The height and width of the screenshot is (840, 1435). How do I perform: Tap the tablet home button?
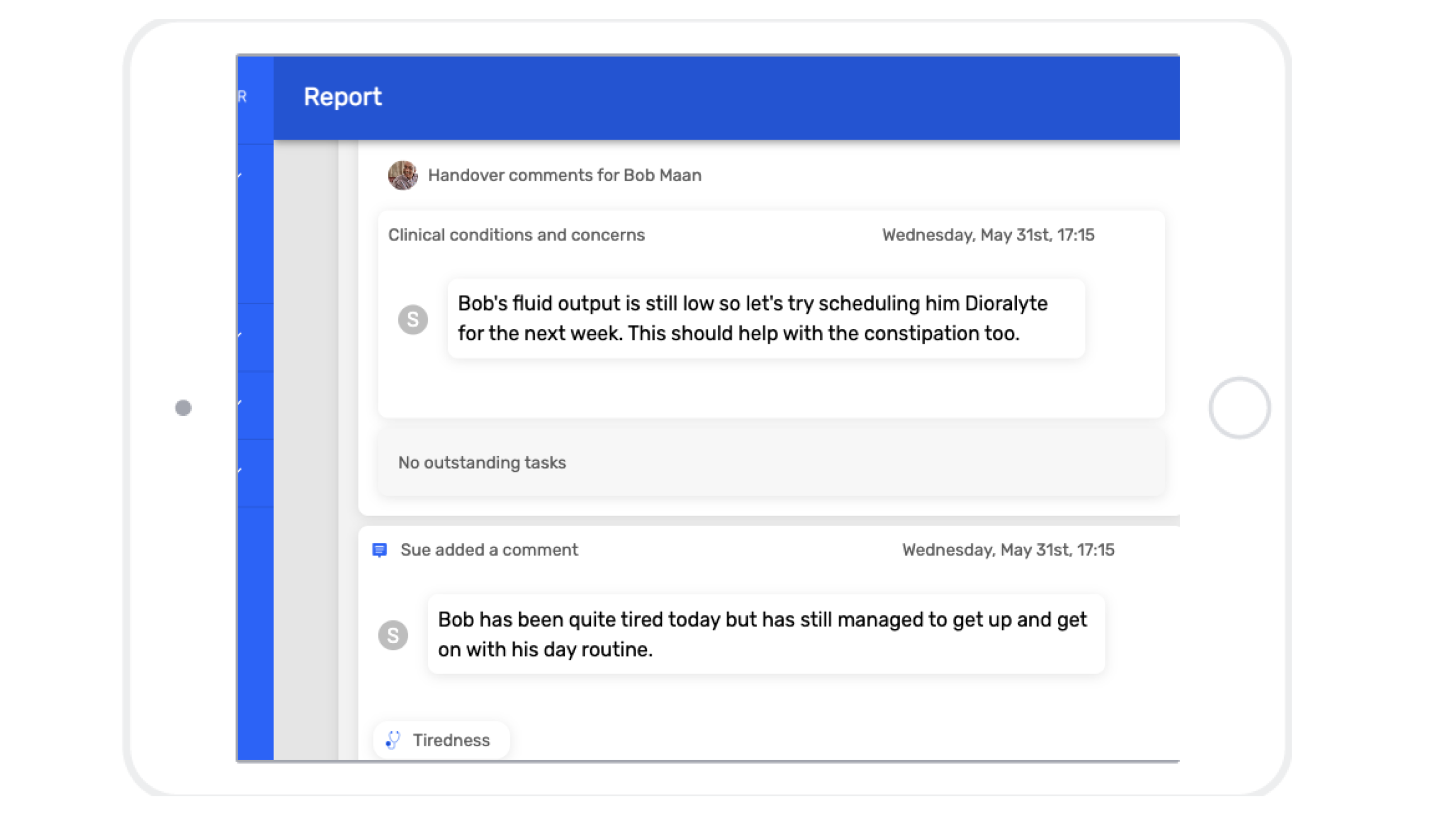[1239, 407]
